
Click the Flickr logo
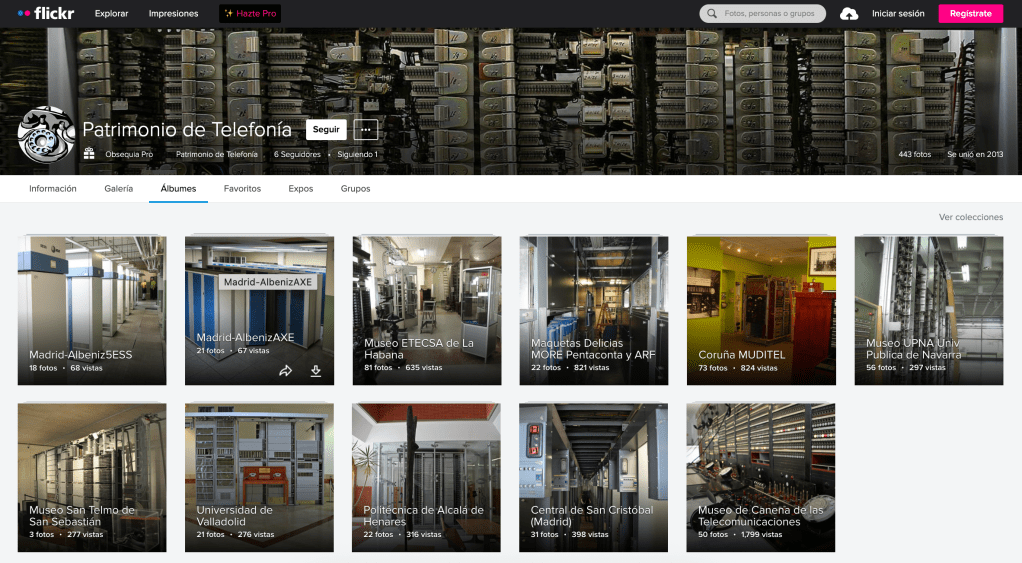(46, 14)
